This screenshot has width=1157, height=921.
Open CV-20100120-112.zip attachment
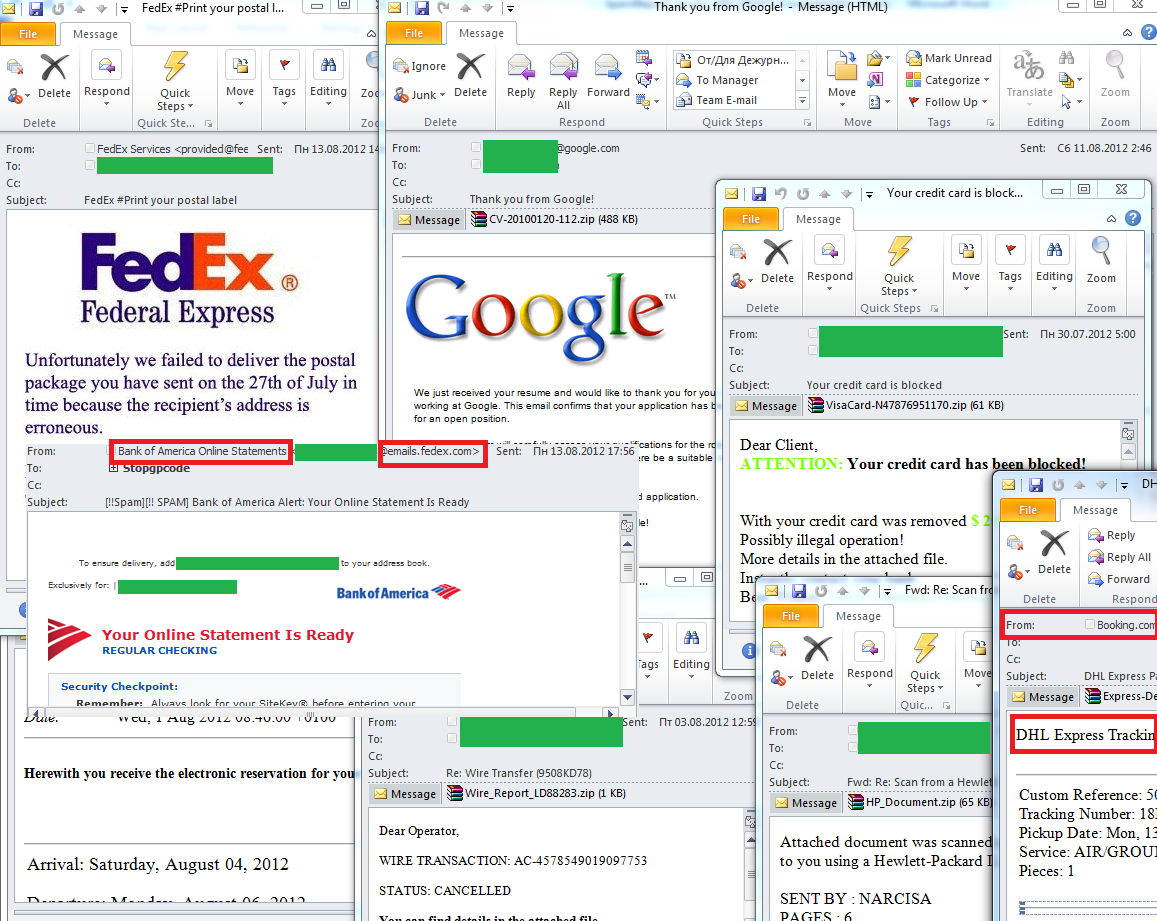pos(554,219)
